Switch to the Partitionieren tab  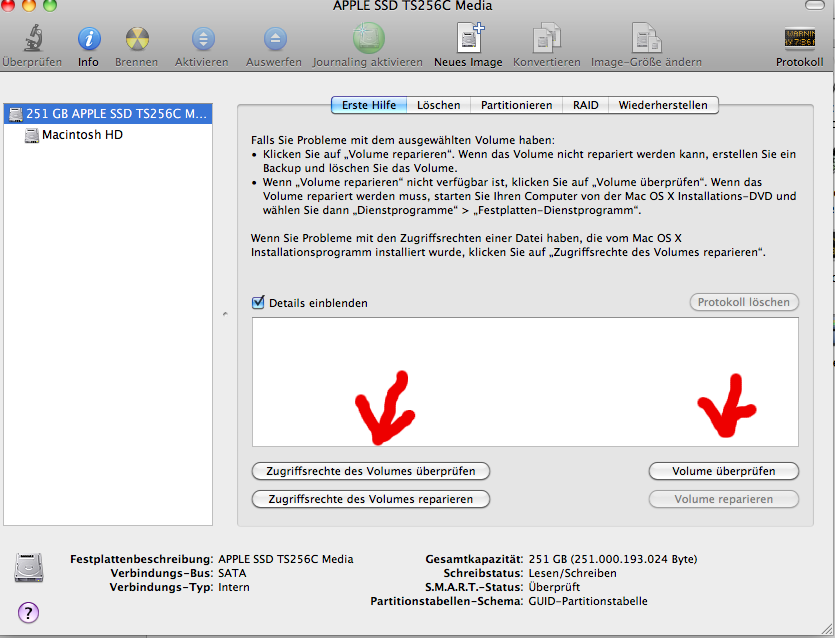(516, 105)
